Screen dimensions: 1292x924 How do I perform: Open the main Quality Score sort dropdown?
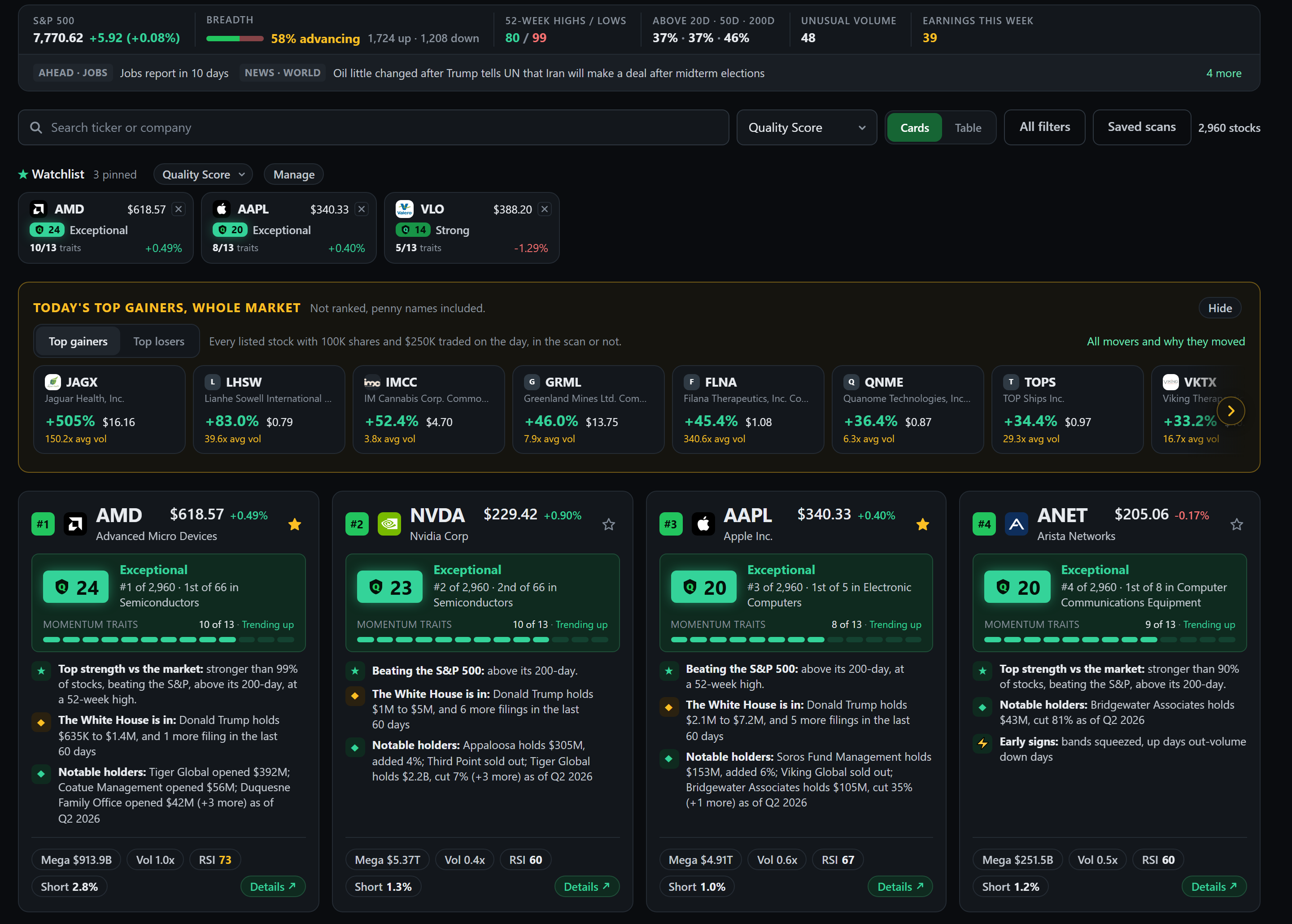(806, 127)
